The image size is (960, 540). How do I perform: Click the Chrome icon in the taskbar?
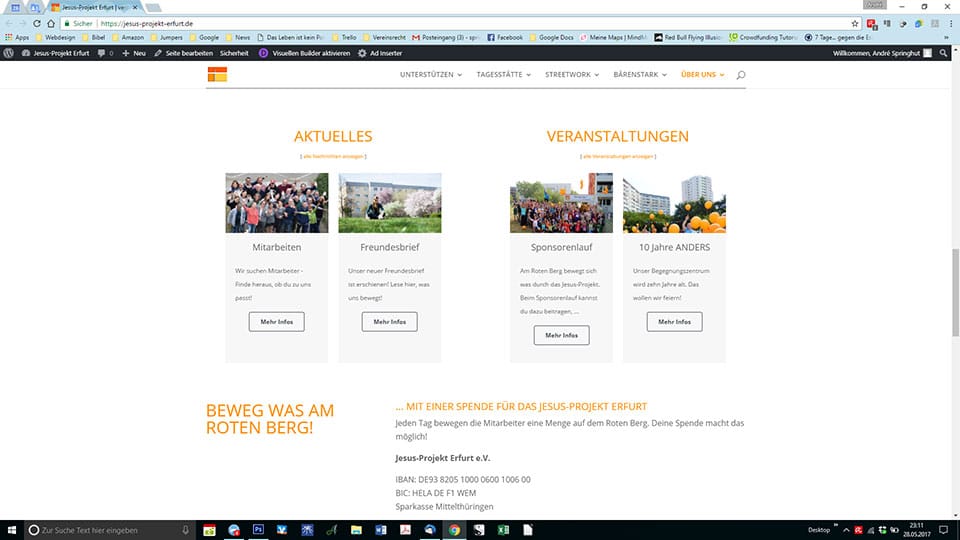454,530
